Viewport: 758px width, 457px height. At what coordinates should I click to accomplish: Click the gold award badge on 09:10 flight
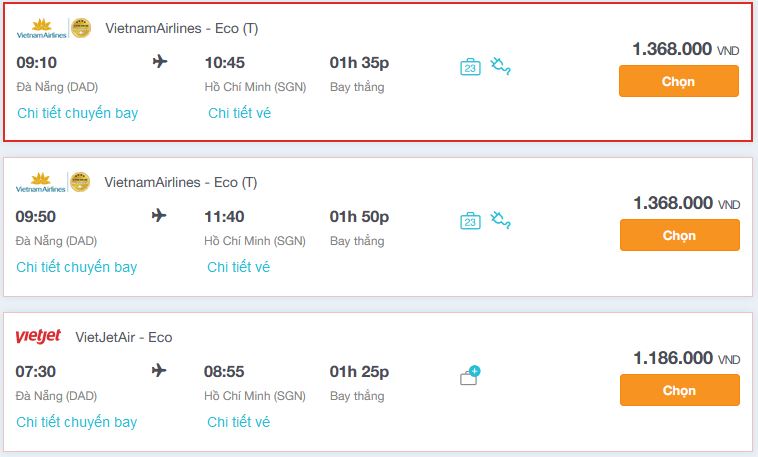(81, 28)
